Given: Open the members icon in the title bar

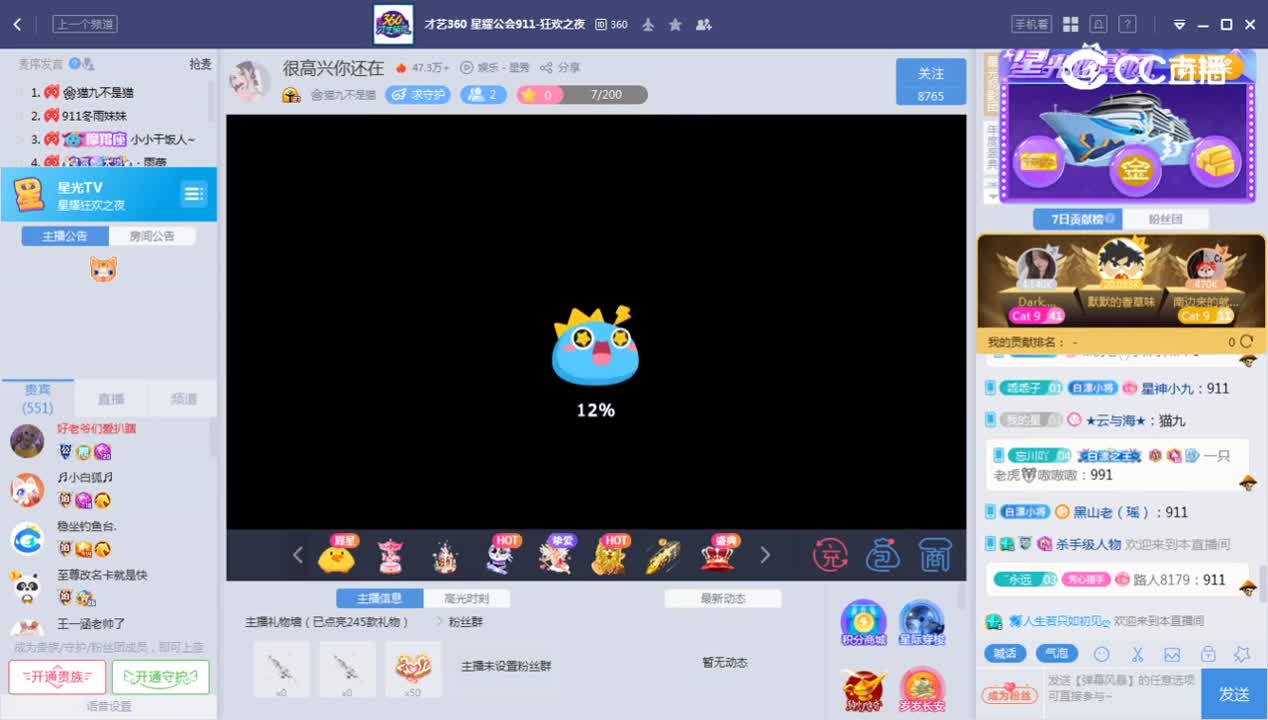Looking at the screenshot, I should tap(703, 24).
